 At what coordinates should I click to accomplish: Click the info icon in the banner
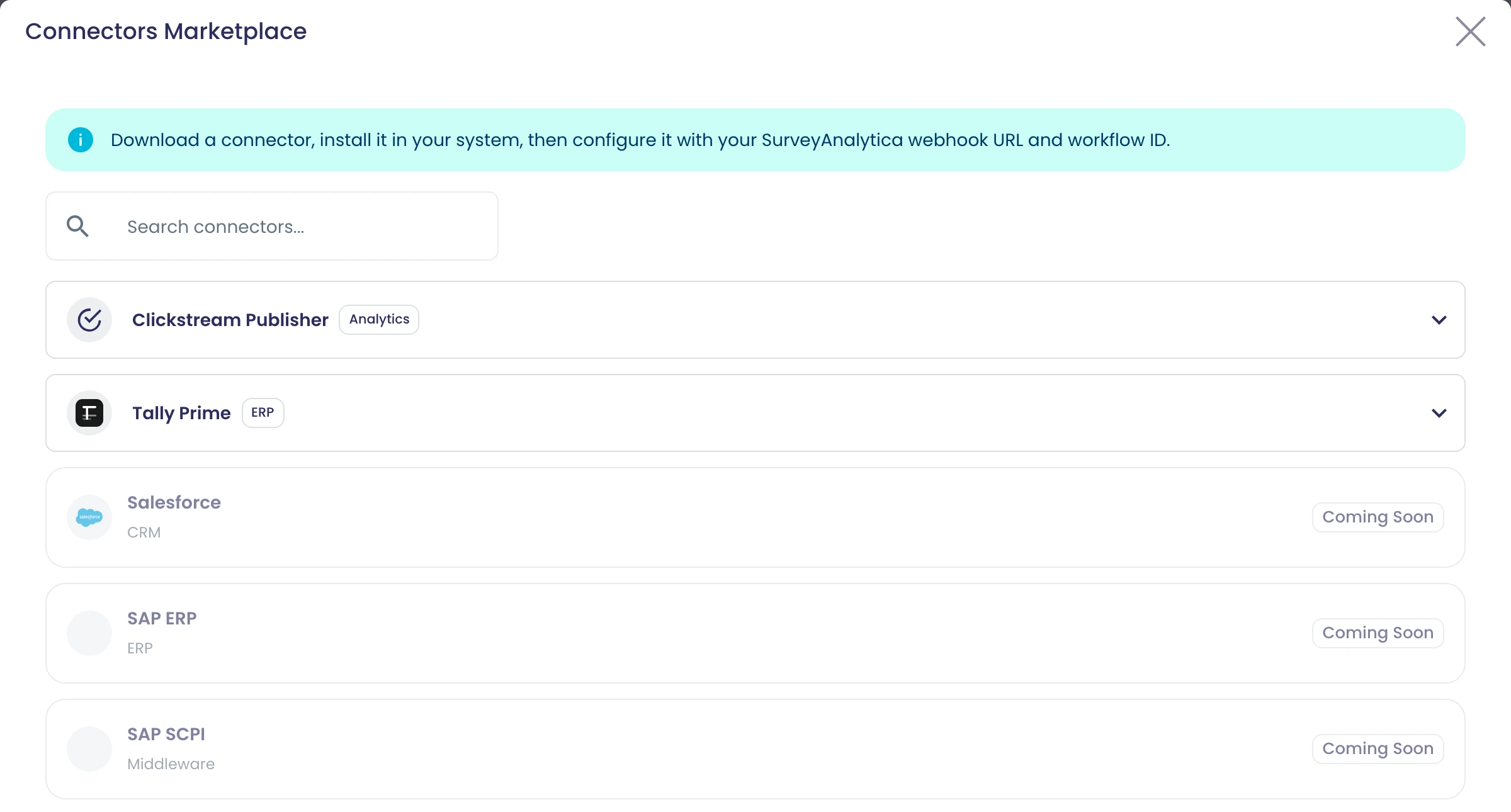point(81,140)
